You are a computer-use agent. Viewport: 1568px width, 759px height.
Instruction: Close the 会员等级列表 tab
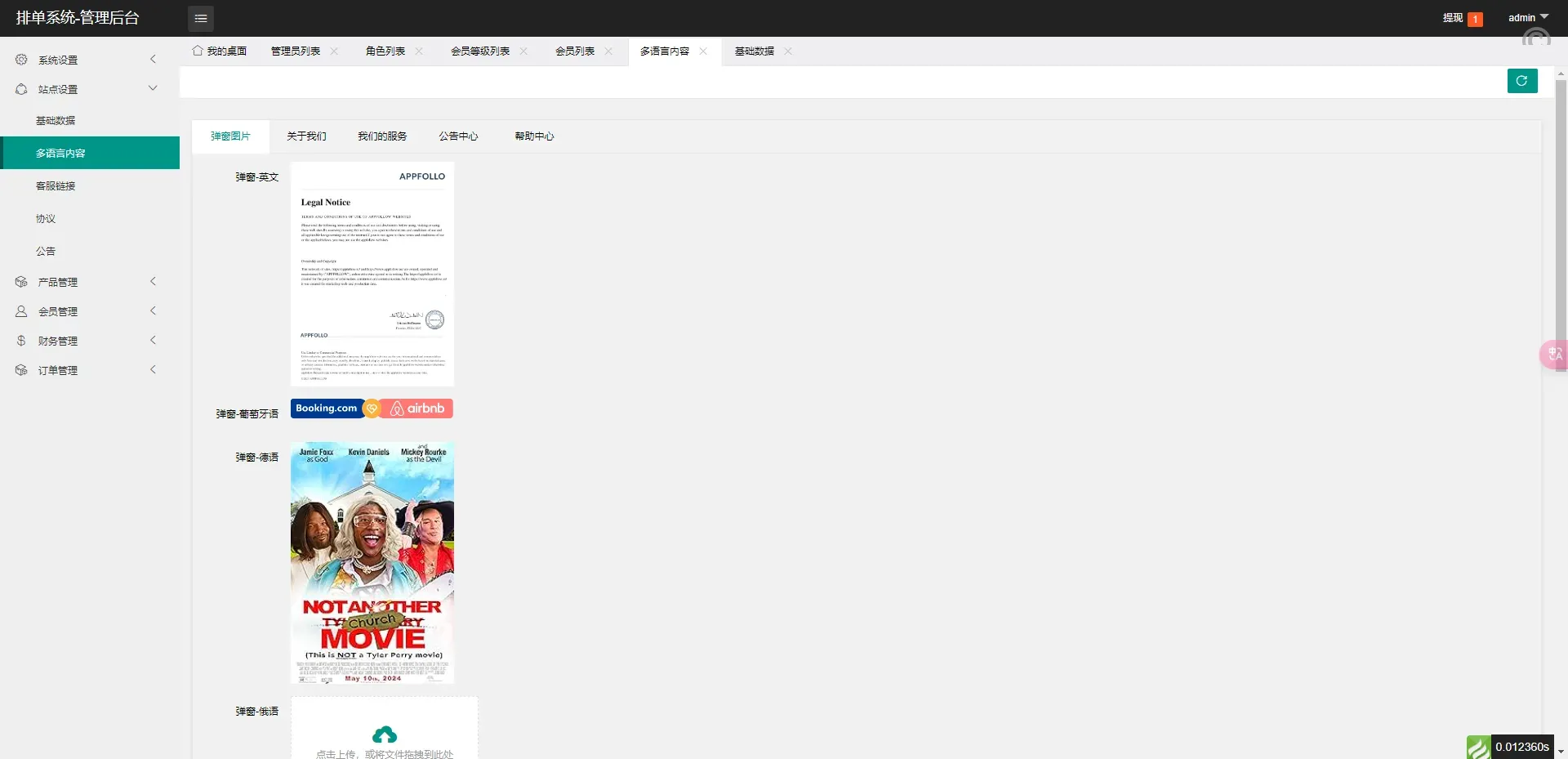pos(523,51)
